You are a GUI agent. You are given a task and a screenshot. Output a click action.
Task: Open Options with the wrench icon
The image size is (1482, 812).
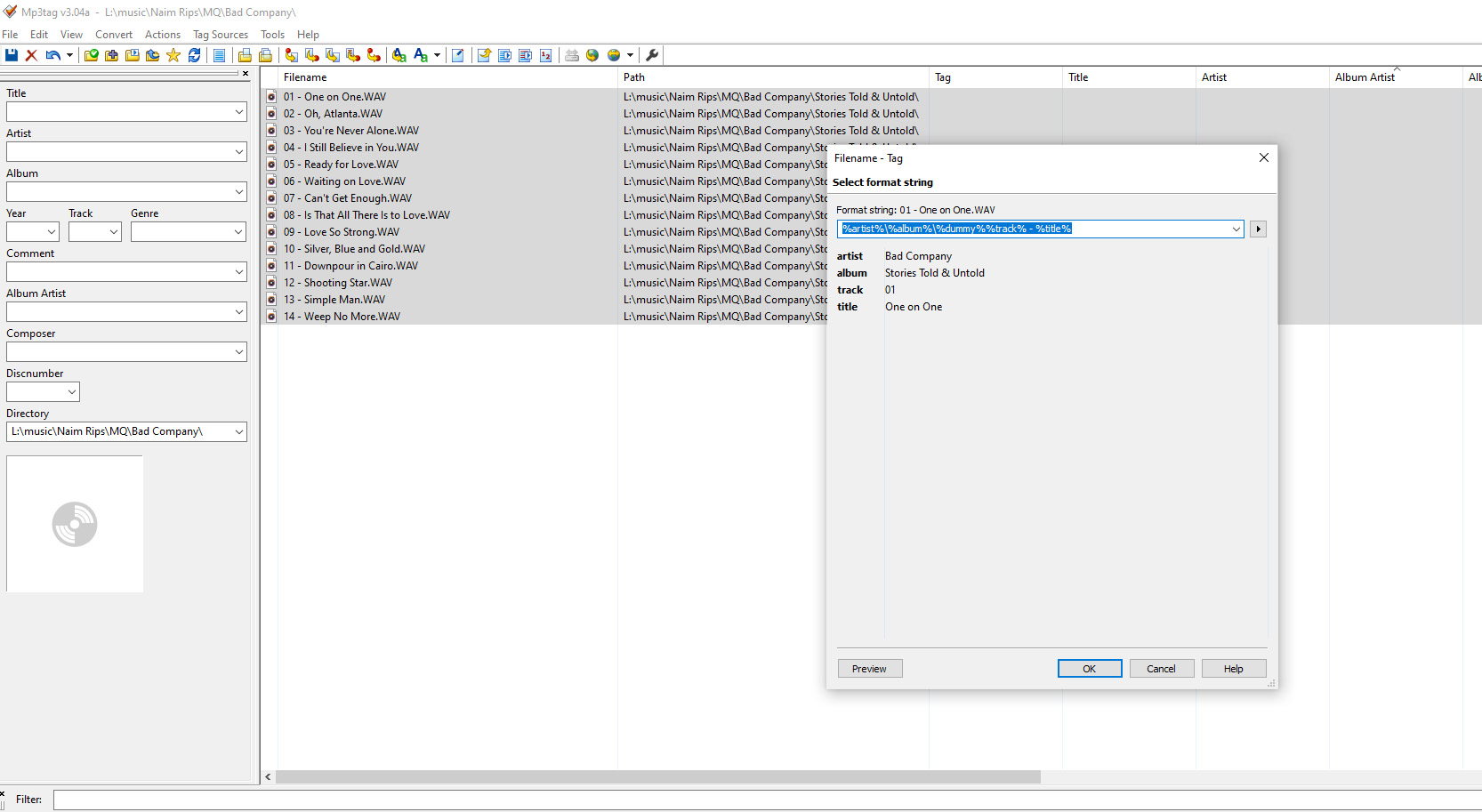coord(652,55)
